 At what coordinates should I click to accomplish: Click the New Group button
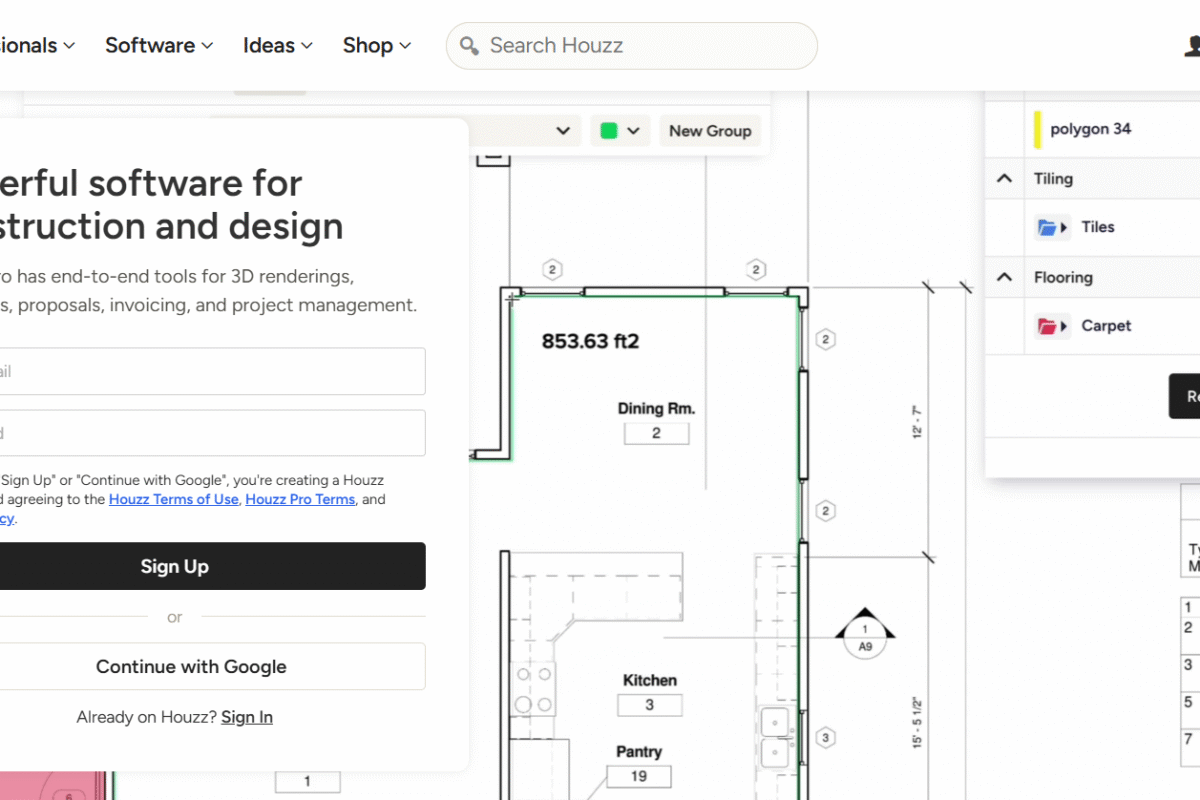710,130
